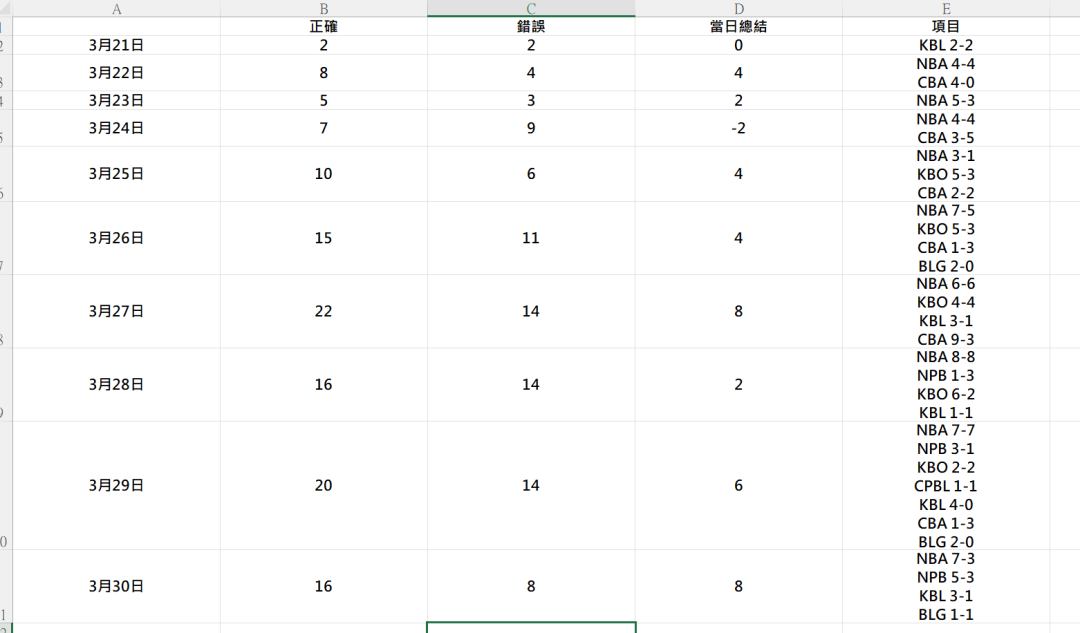Select the 3月23日 date cell
Image resolution: width=1080 pixels, height=633 pixels.
(x=116, y=101)
